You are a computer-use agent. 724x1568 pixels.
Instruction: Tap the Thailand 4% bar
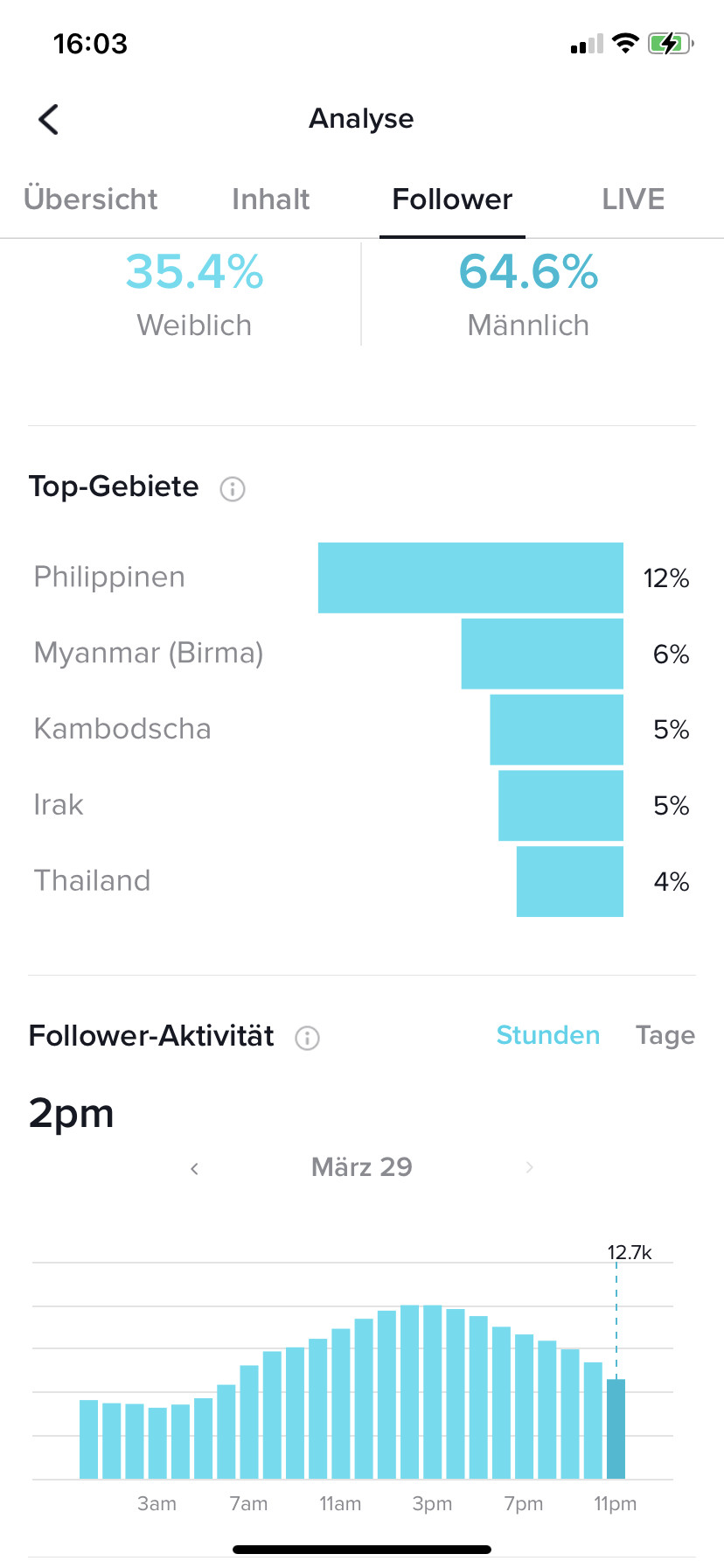570,881
